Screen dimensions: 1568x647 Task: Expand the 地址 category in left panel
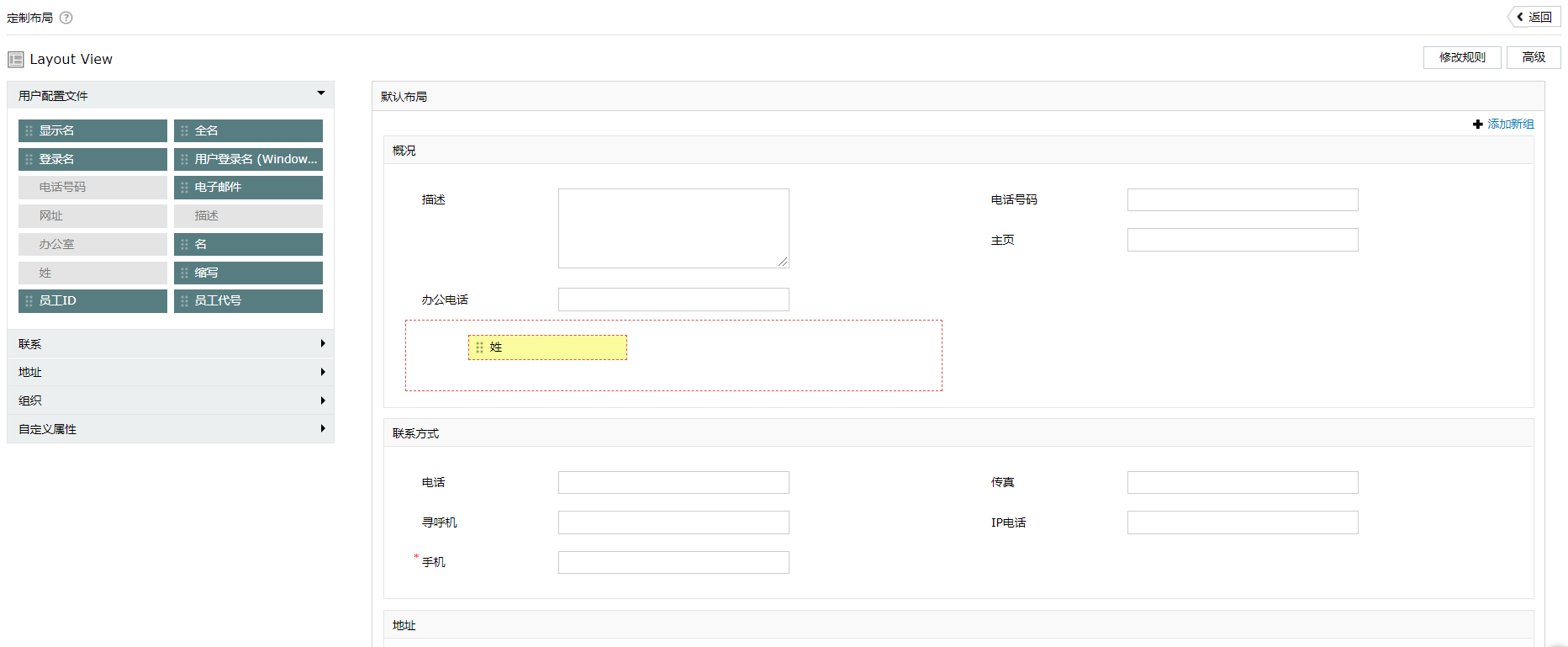322,372
